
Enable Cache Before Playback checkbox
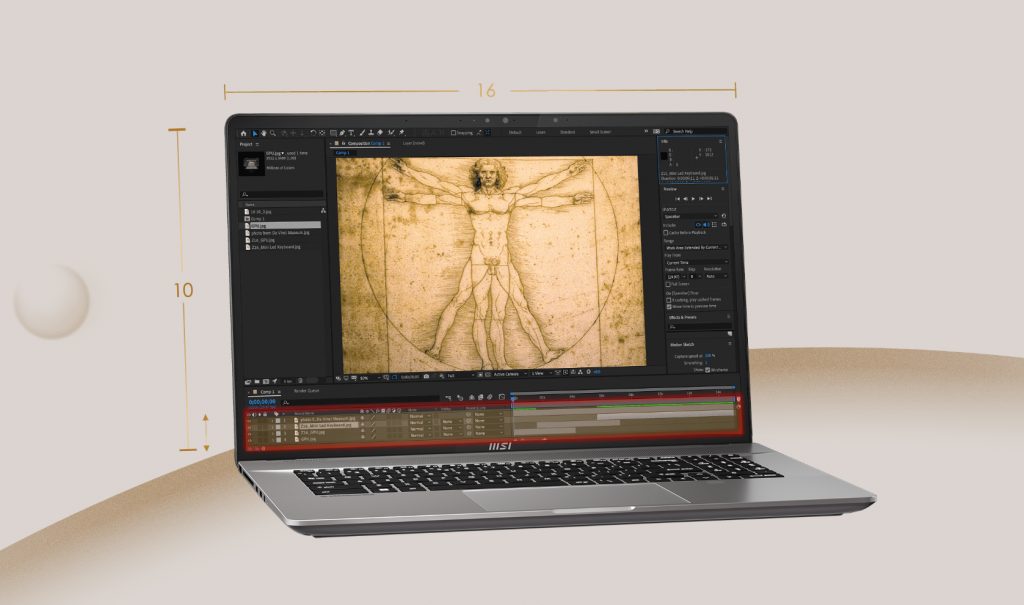pos(665,233)
